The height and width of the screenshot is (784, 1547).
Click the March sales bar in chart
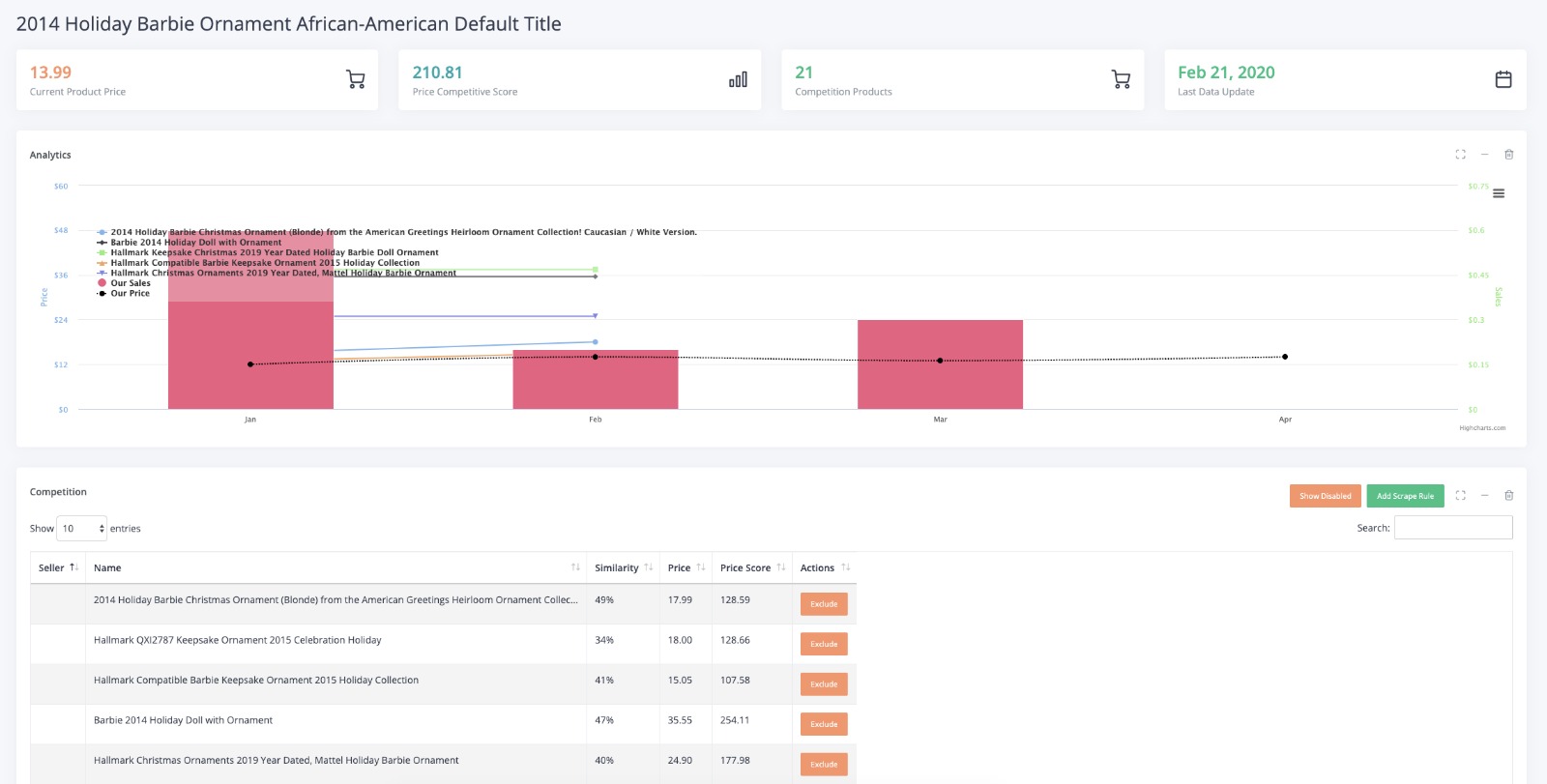940,364
